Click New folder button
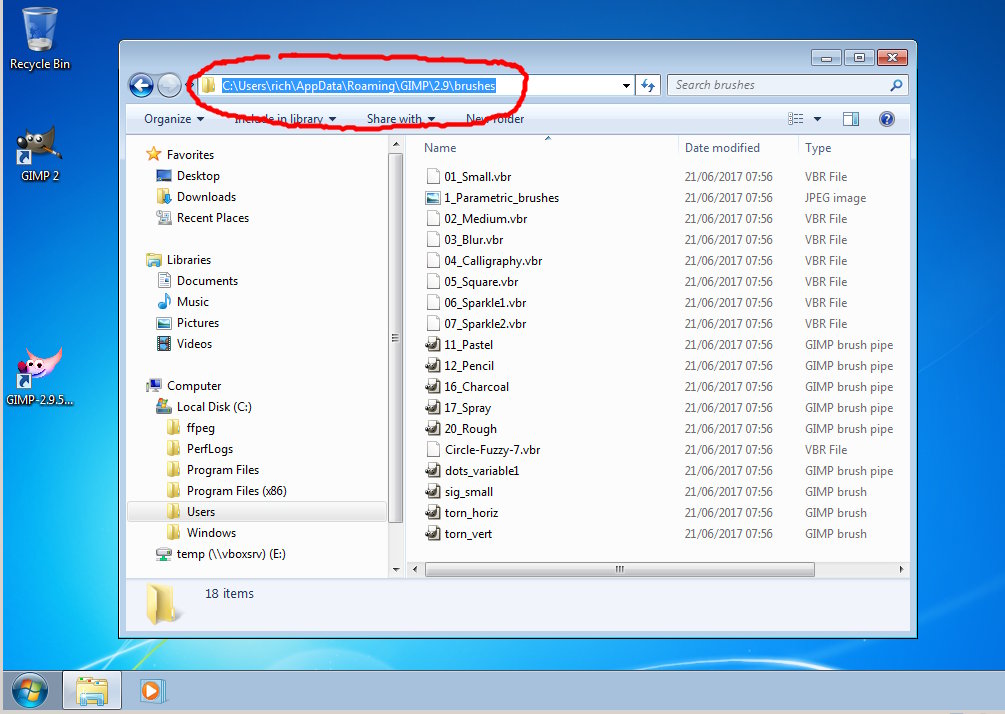Image resolution: width=1005 pixels, height=714 pixels. click(495, 119)
